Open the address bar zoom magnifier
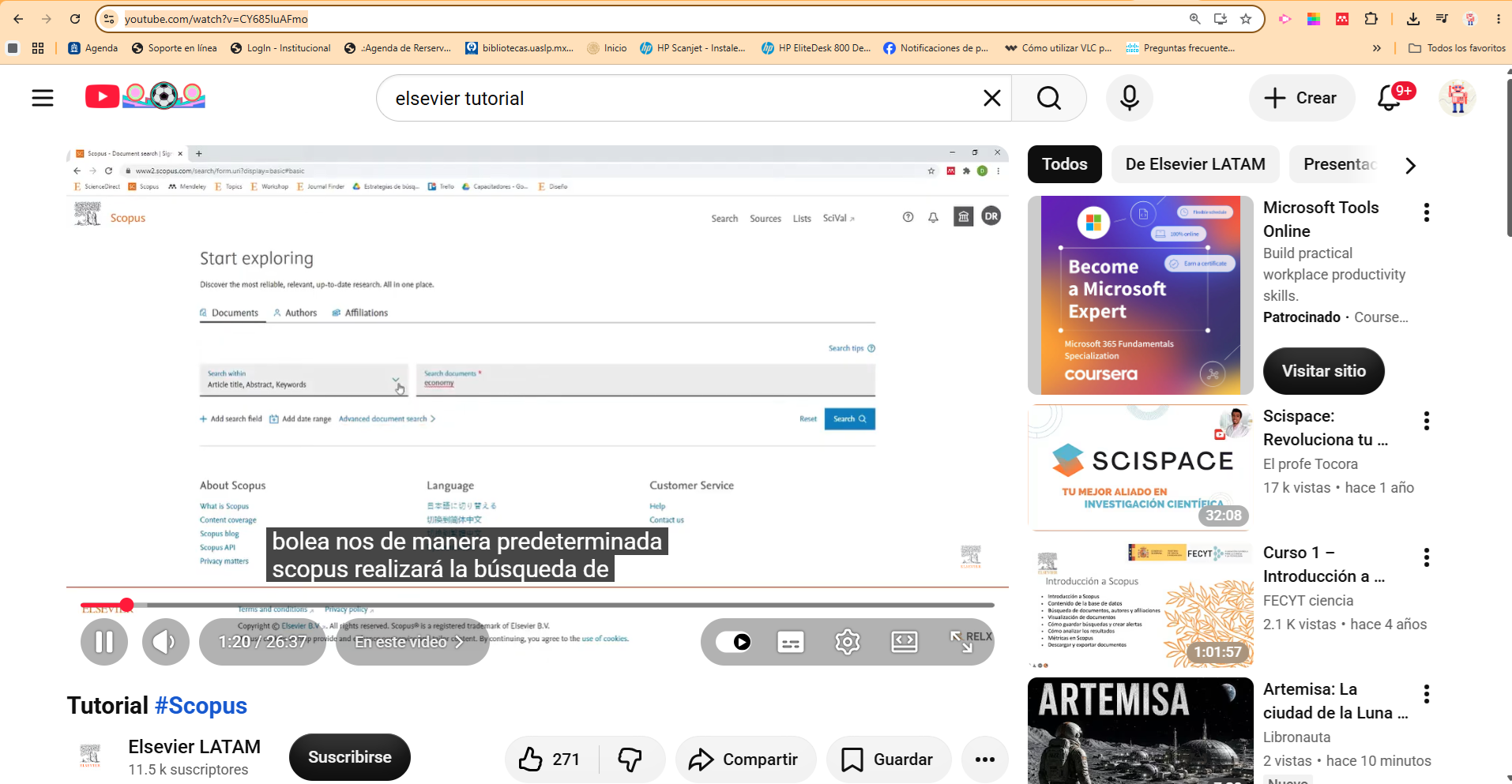 click(1195, 19)
